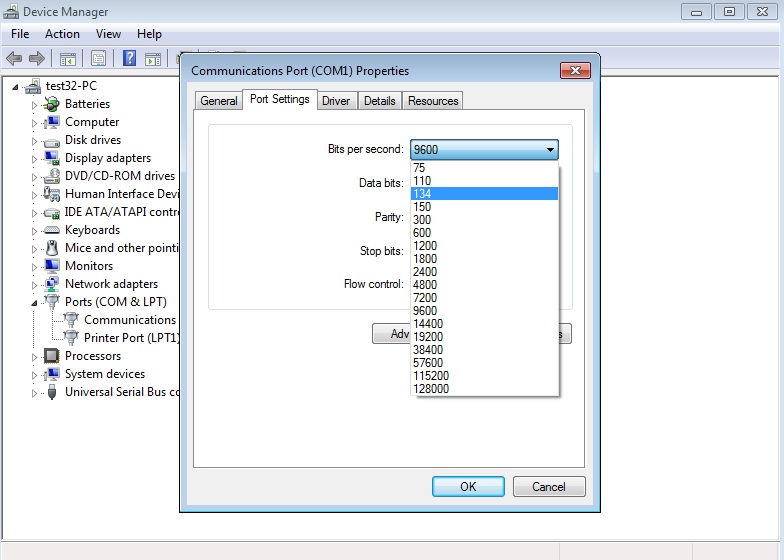The width and height of the screenshot is (784, 560).
Task: Expand the Monitors tree node
Action: [34, 266]
